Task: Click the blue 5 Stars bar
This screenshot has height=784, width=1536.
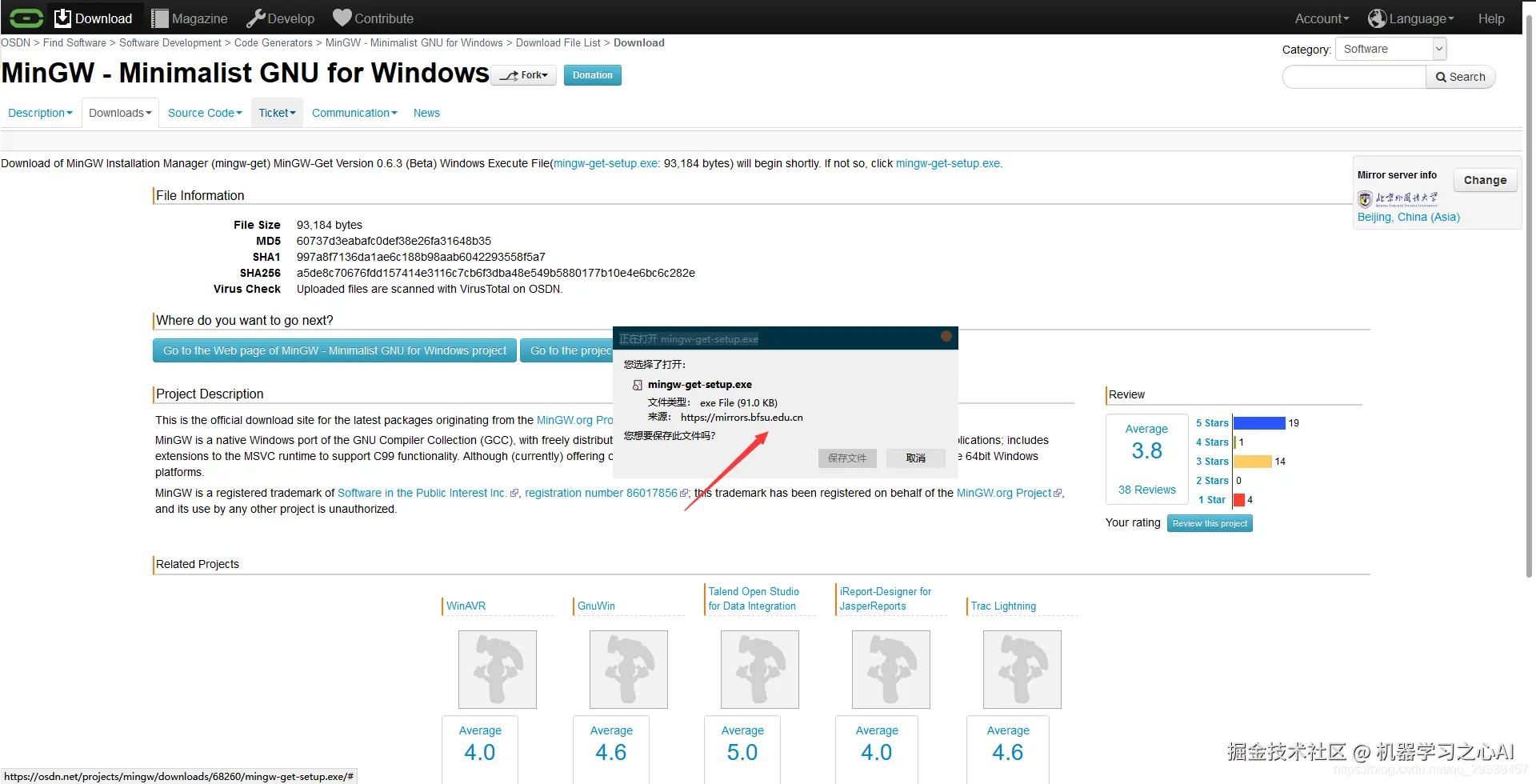Action: (x=1259, y=423)
